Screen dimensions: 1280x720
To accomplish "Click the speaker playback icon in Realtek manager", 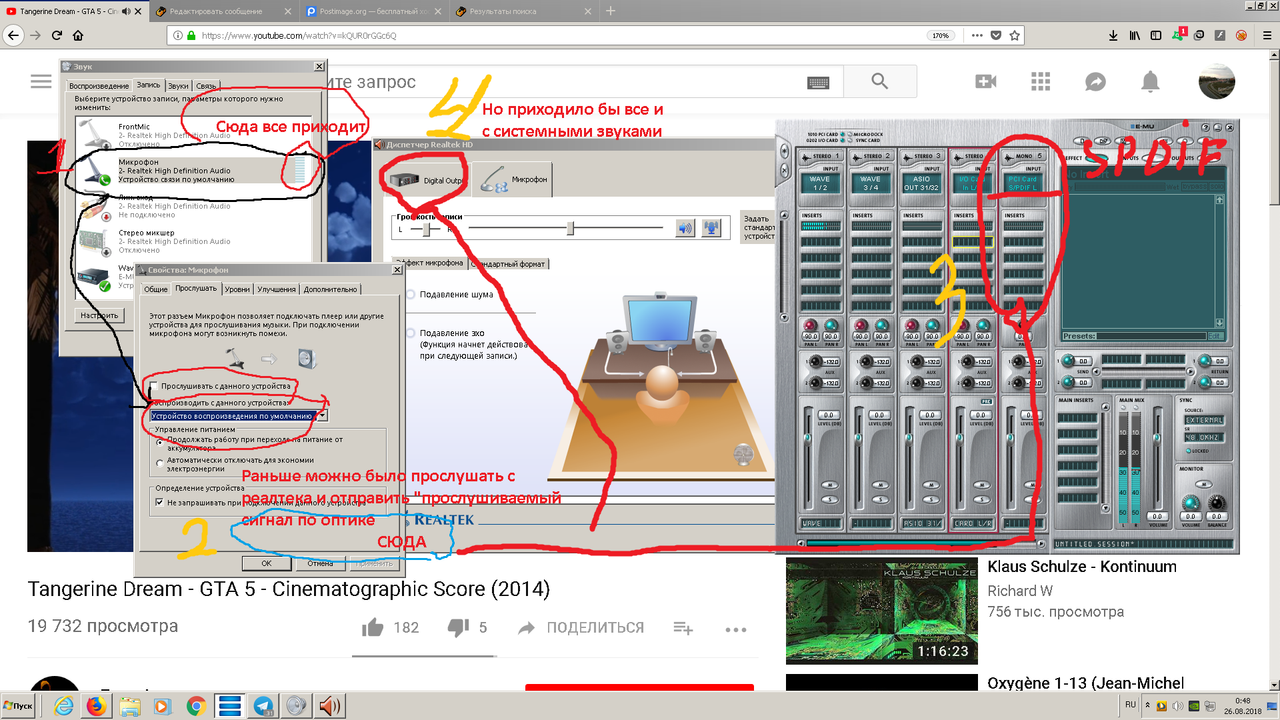I will [x=684, y=228].
